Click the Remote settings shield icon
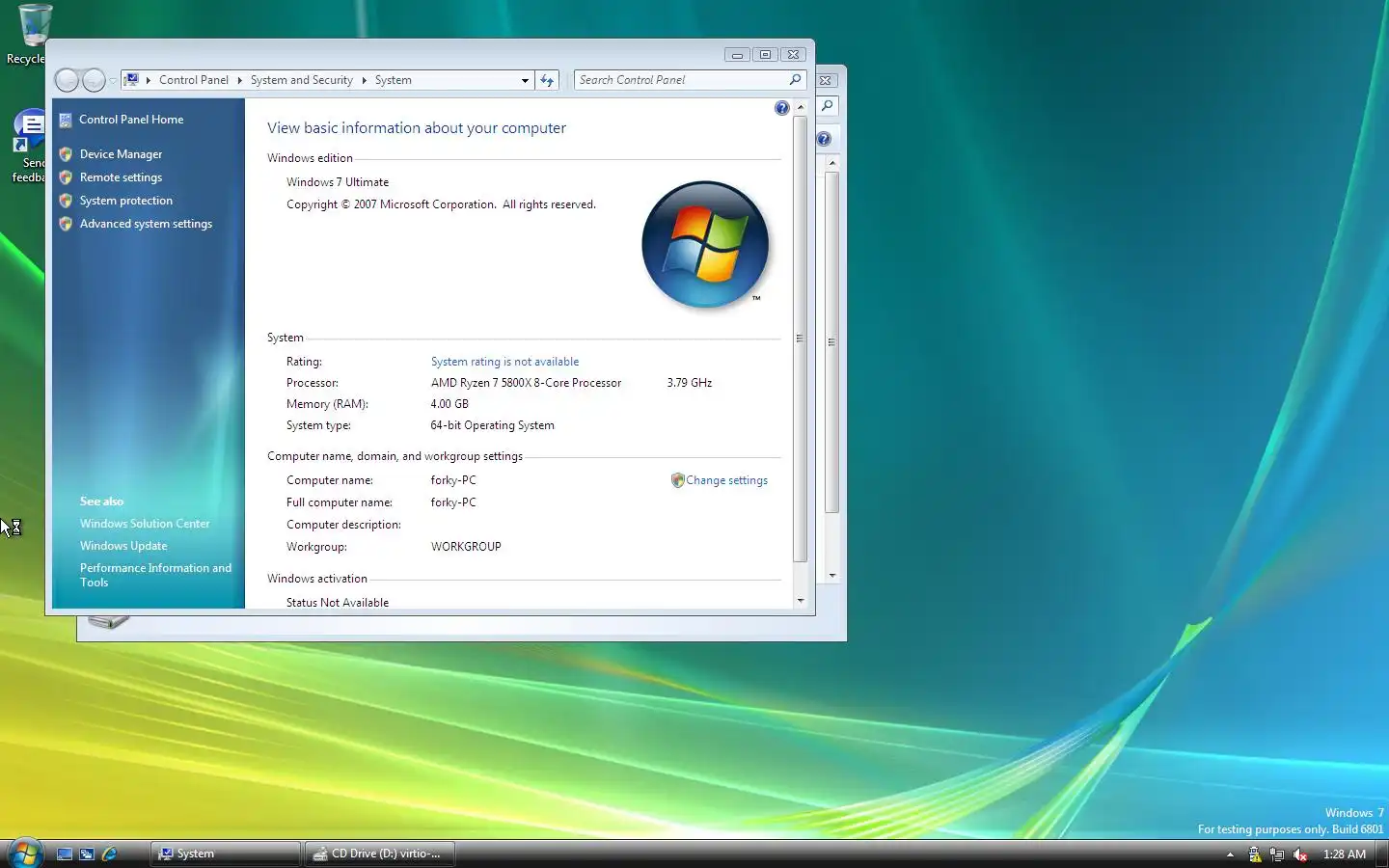 [x=66, y=177]
